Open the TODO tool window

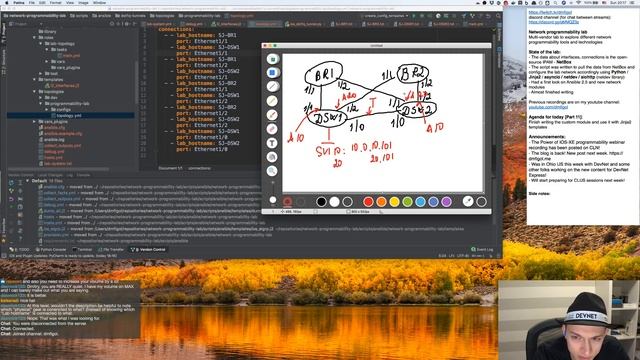[x=20, y=249]
